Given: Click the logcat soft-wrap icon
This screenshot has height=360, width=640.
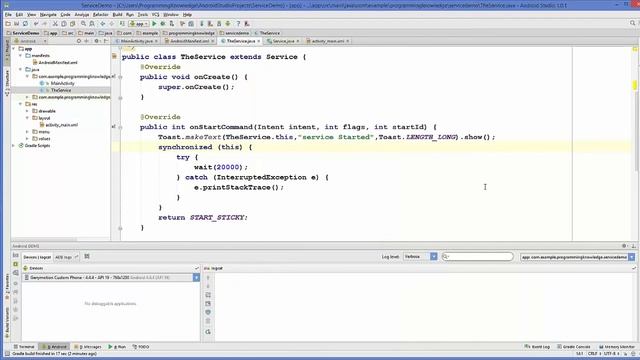Looking at the screenshot, I should pos(208,295).
